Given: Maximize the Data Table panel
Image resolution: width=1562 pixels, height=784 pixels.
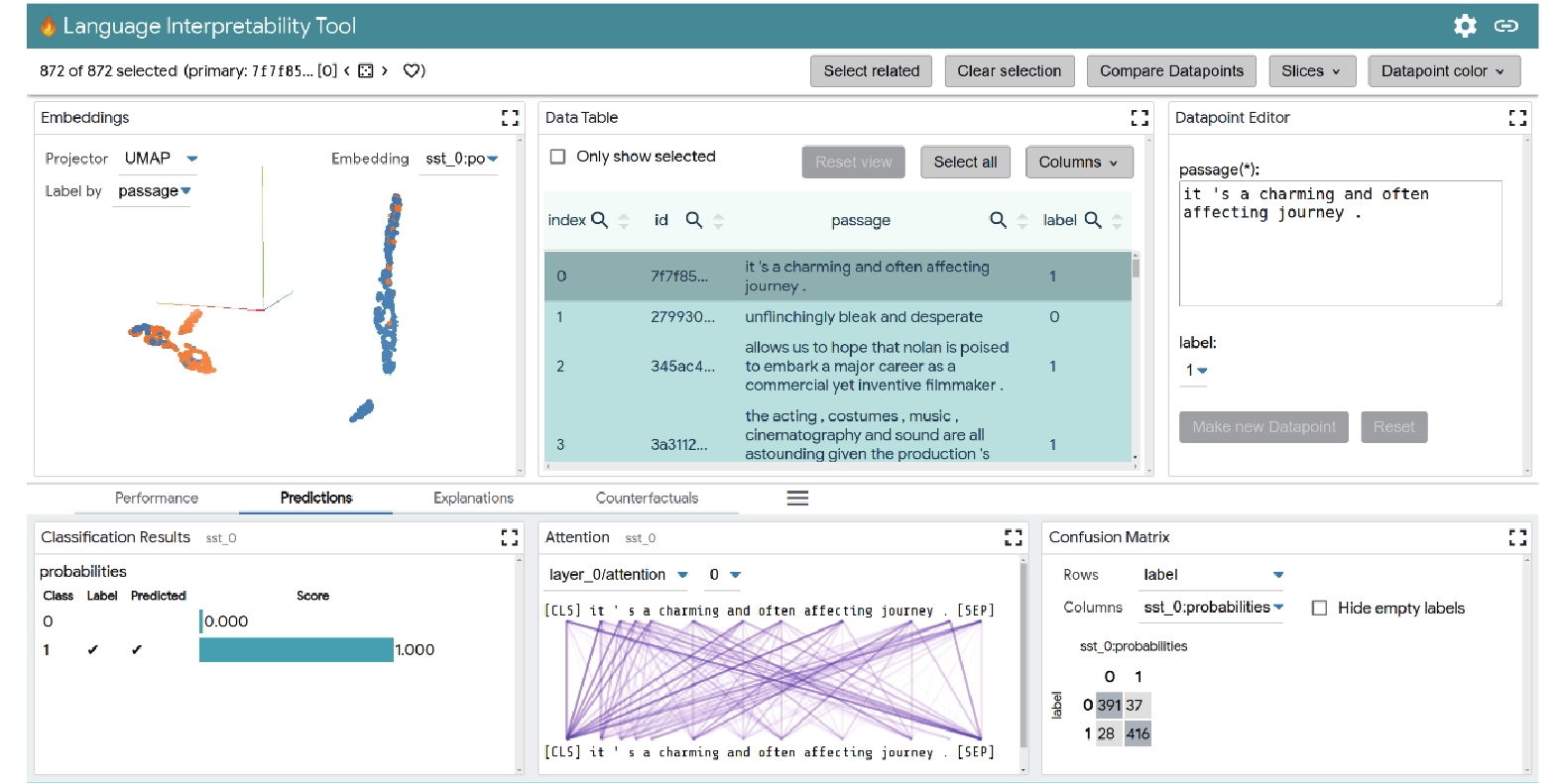Looking at the screenshot, I should coord(1140,118).
